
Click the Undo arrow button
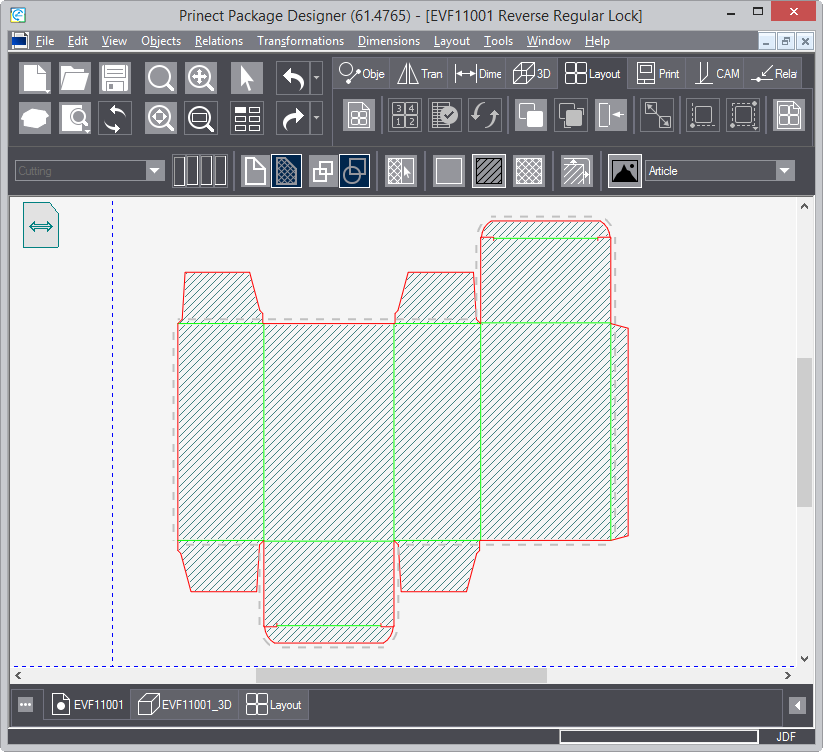click(x=292, y=77)
